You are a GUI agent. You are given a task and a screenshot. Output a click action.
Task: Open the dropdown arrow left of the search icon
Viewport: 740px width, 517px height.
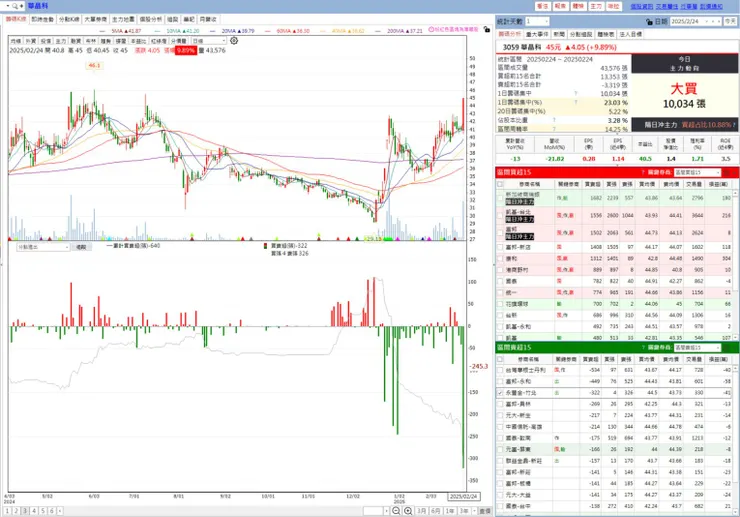[8, 6]
